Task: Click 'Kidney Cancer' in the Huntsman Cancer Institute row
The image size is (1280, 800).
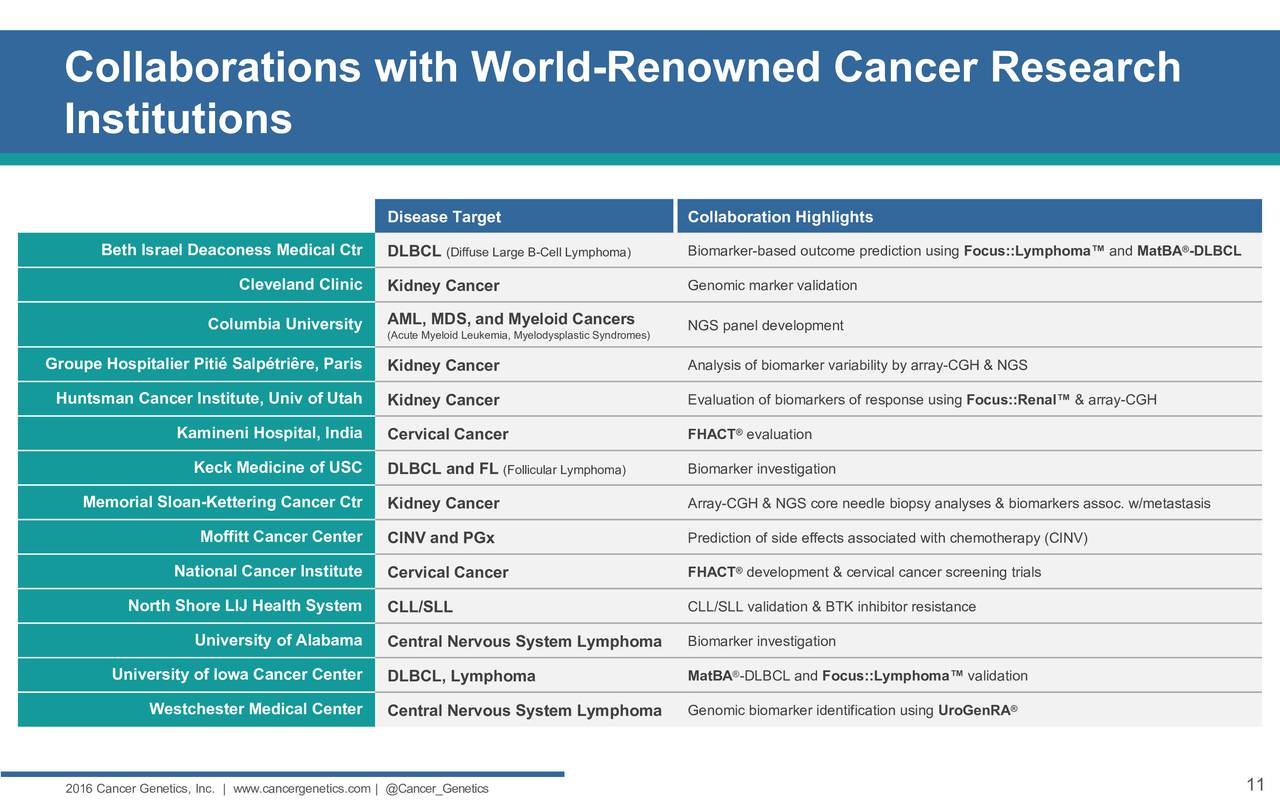Action: point(443,400)
